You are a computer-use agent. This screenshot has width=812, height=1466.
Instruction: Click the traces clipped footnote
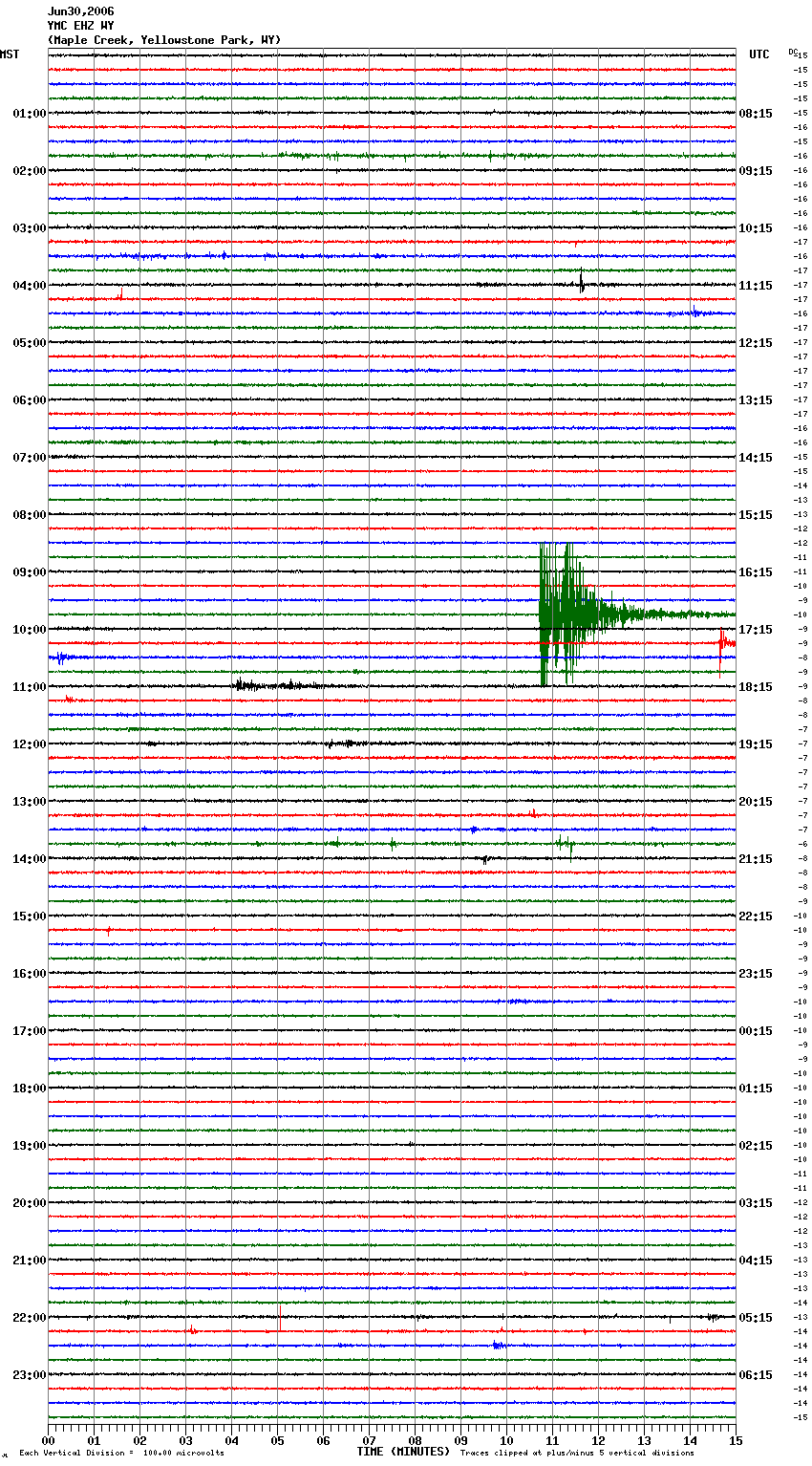click(577, 1454)
